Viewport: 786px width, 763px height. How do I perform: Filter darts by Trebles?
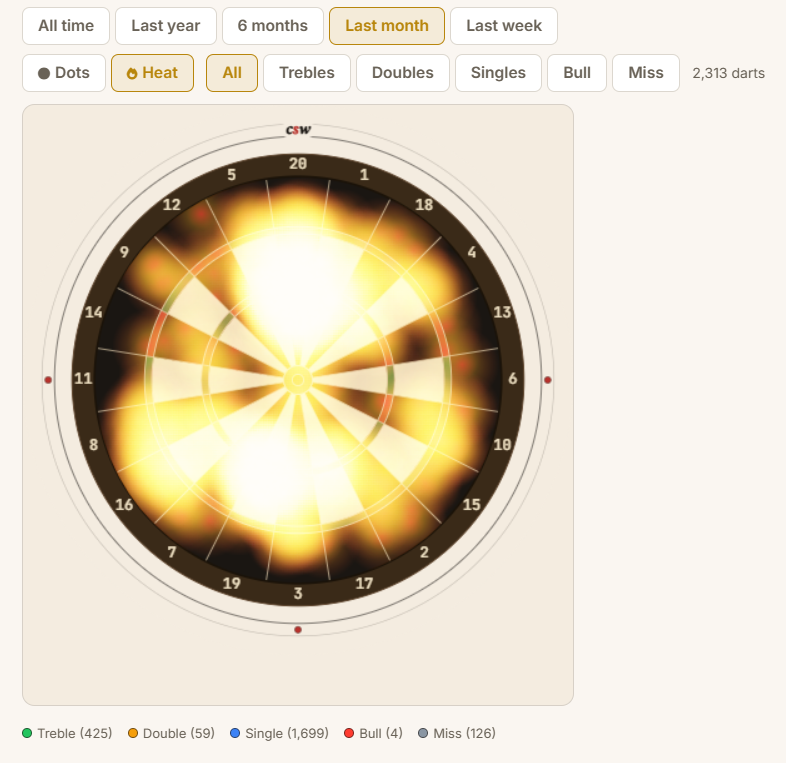coord(307,73)
